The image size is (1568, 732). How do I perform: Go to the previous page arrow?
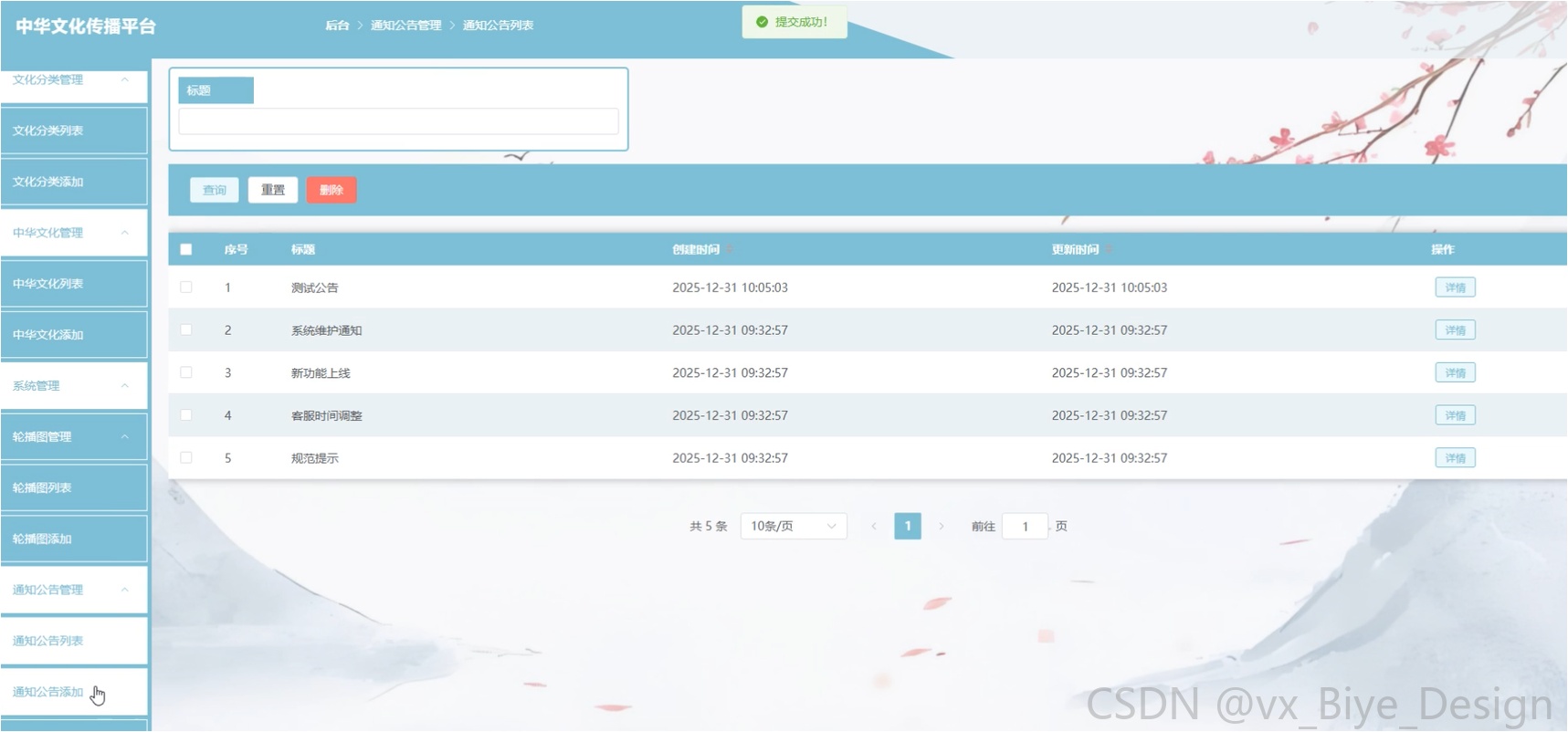[x=874, y=527]
